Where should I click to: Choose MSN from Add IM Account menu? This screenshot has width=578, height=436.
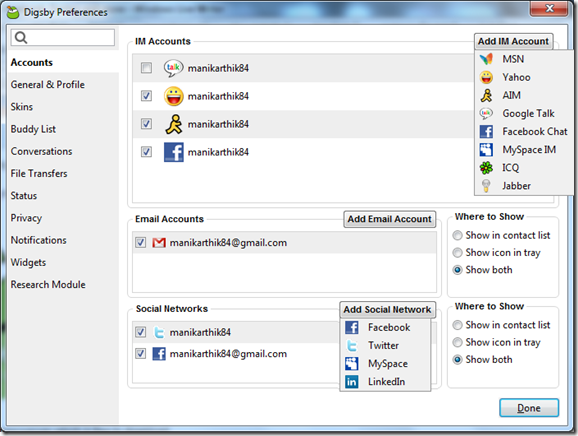(x=523, y=59)
